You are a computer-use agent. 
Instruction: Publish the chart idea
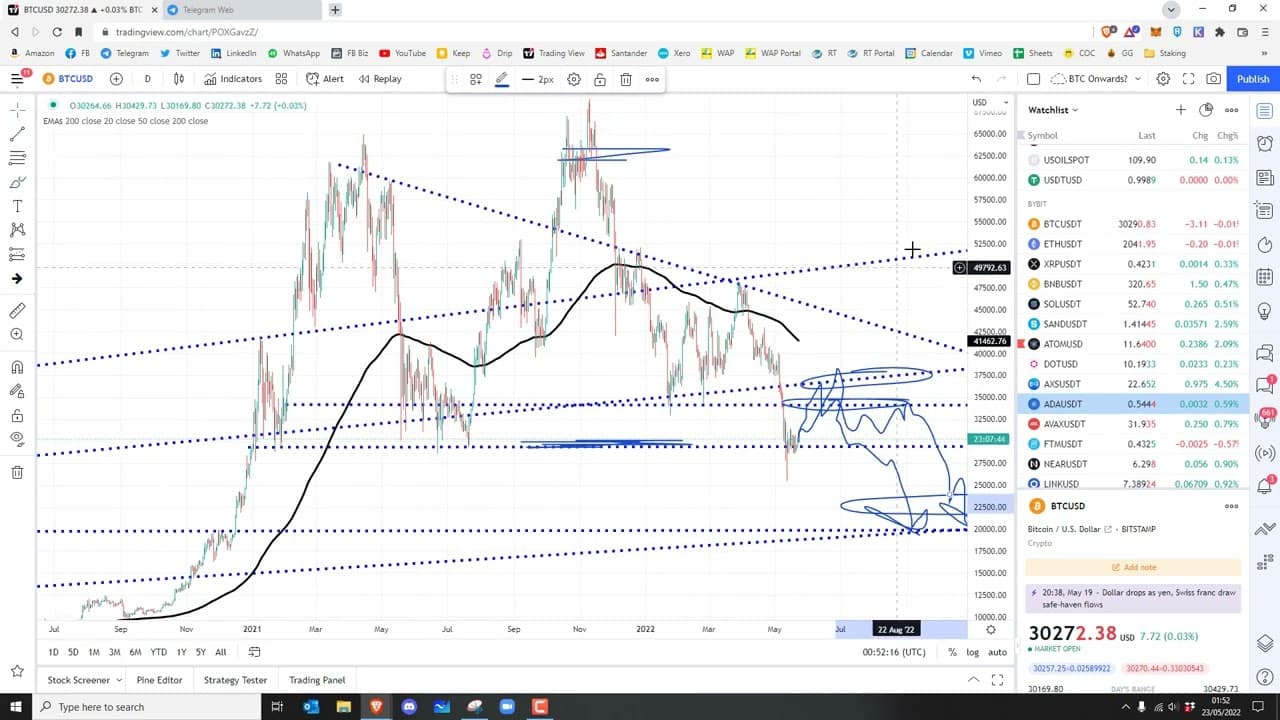click(1253, 79)
